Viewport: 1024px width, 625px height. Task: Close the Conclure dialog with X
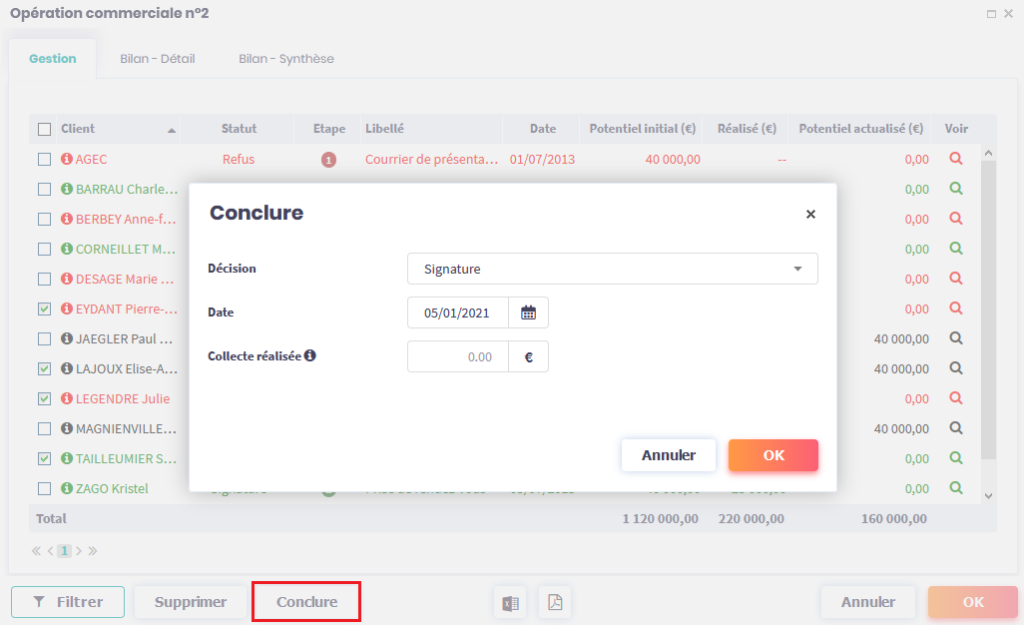click(810, 214)
